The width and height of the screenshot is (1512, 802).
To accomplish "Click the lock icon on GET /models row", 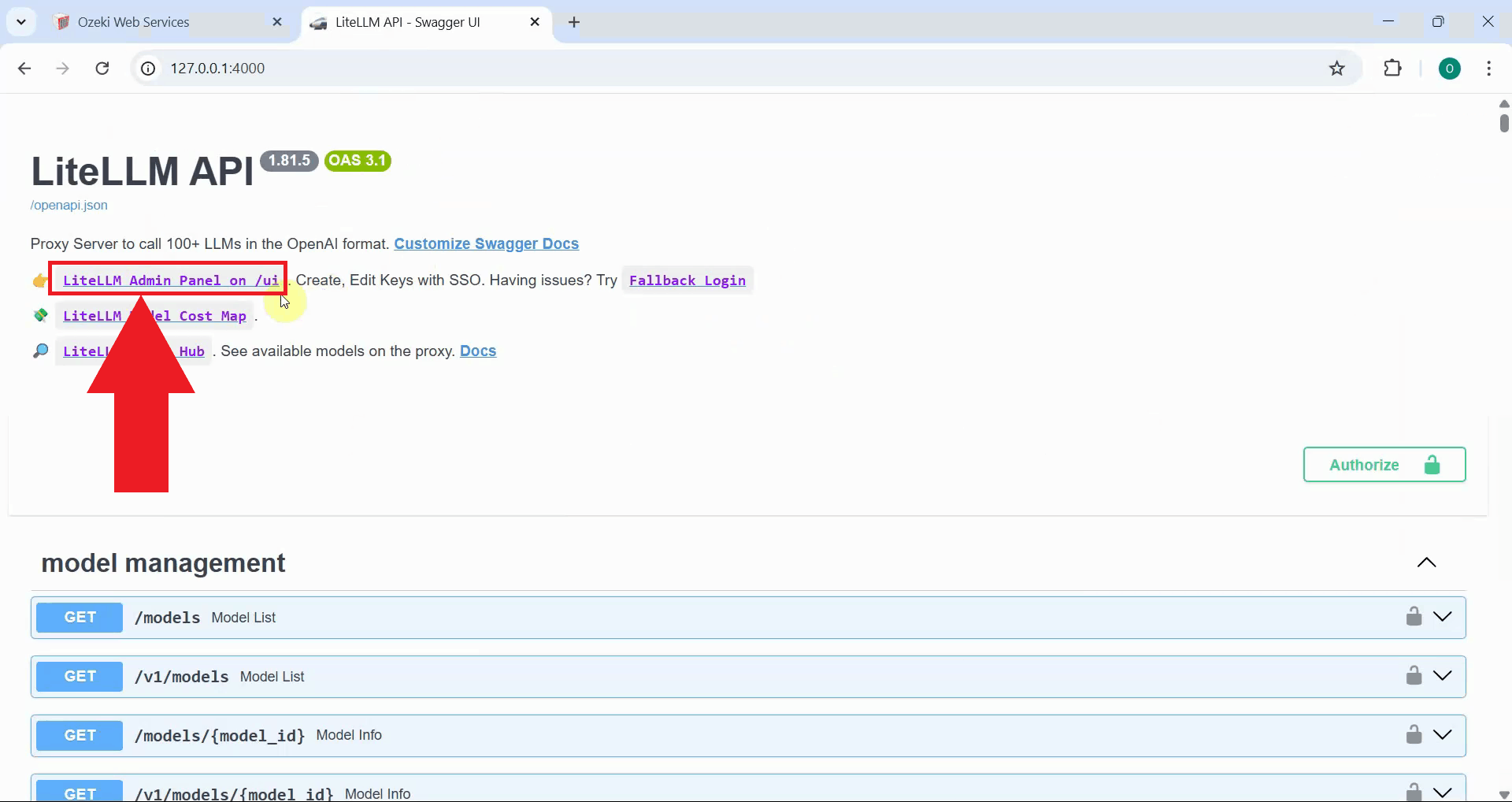I will tap(1414, 616).
